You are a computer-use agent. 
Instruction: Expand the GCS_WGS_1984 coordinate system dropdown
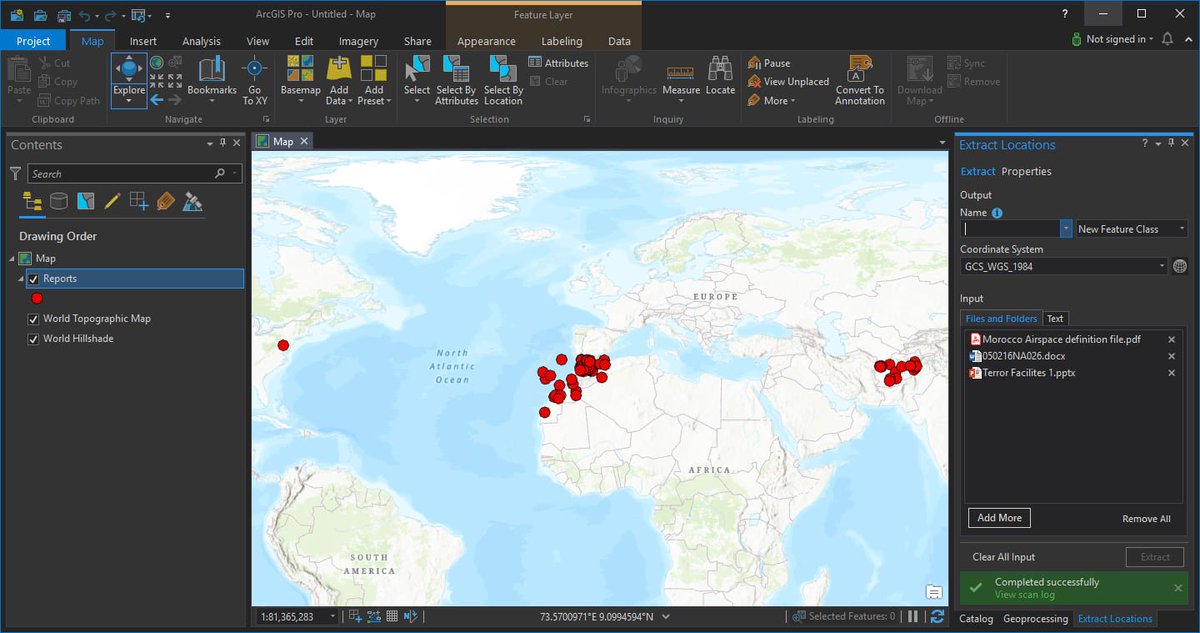(1162, 266)
